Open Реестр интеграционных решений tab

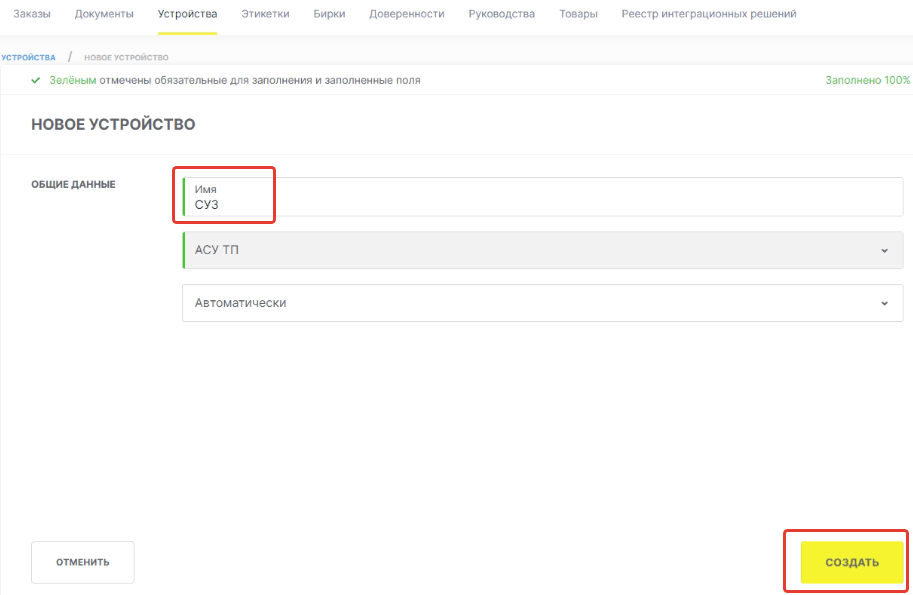coord(709,14)
